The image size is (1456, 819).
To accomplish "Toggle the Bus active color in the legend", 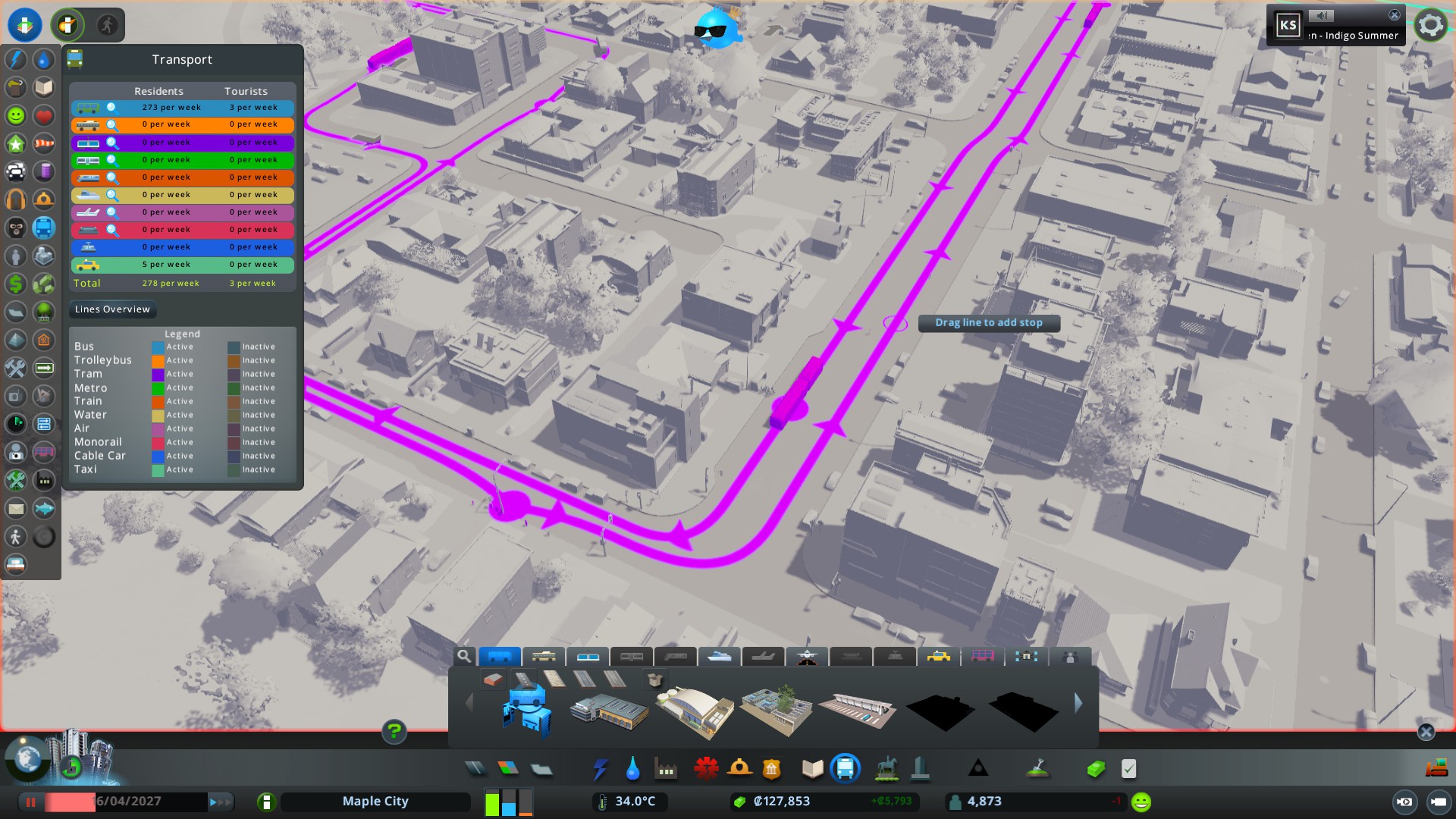I will pyautogui.click(x=157, y=347).
